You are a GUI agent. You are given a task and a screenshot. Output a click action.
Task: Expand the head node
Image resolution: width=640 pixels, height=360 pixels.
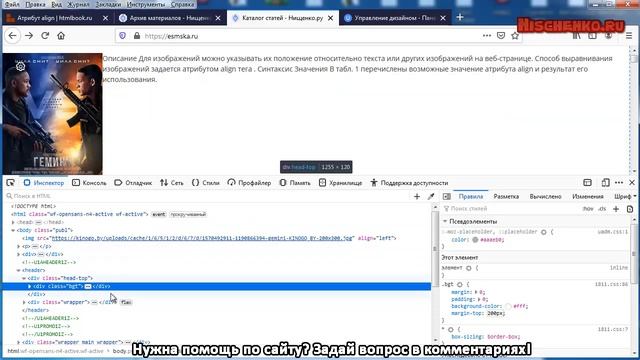(13, 222)
